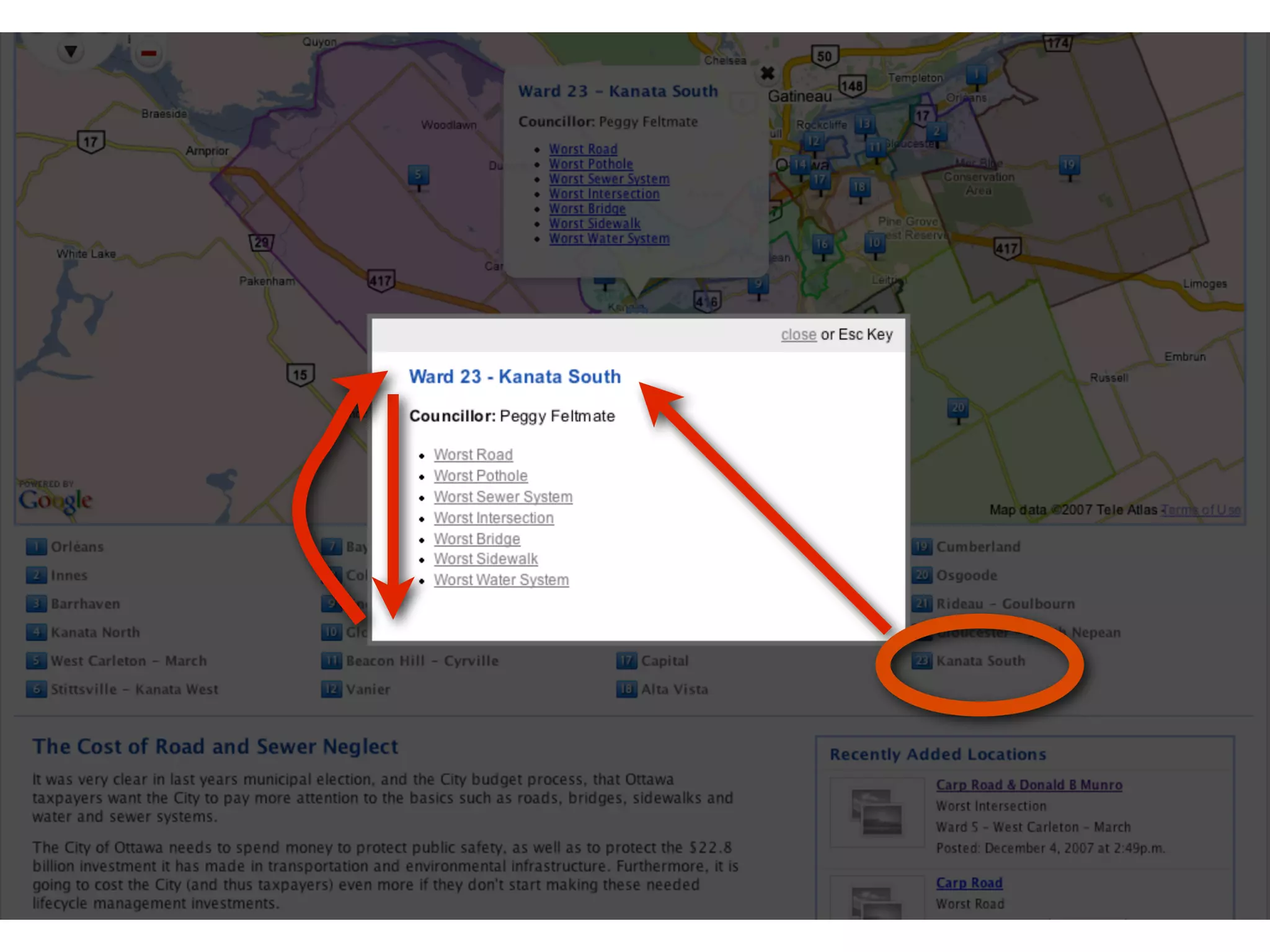Click ward 16 map marker
The image size is (1270, 952).
[822, 245]
